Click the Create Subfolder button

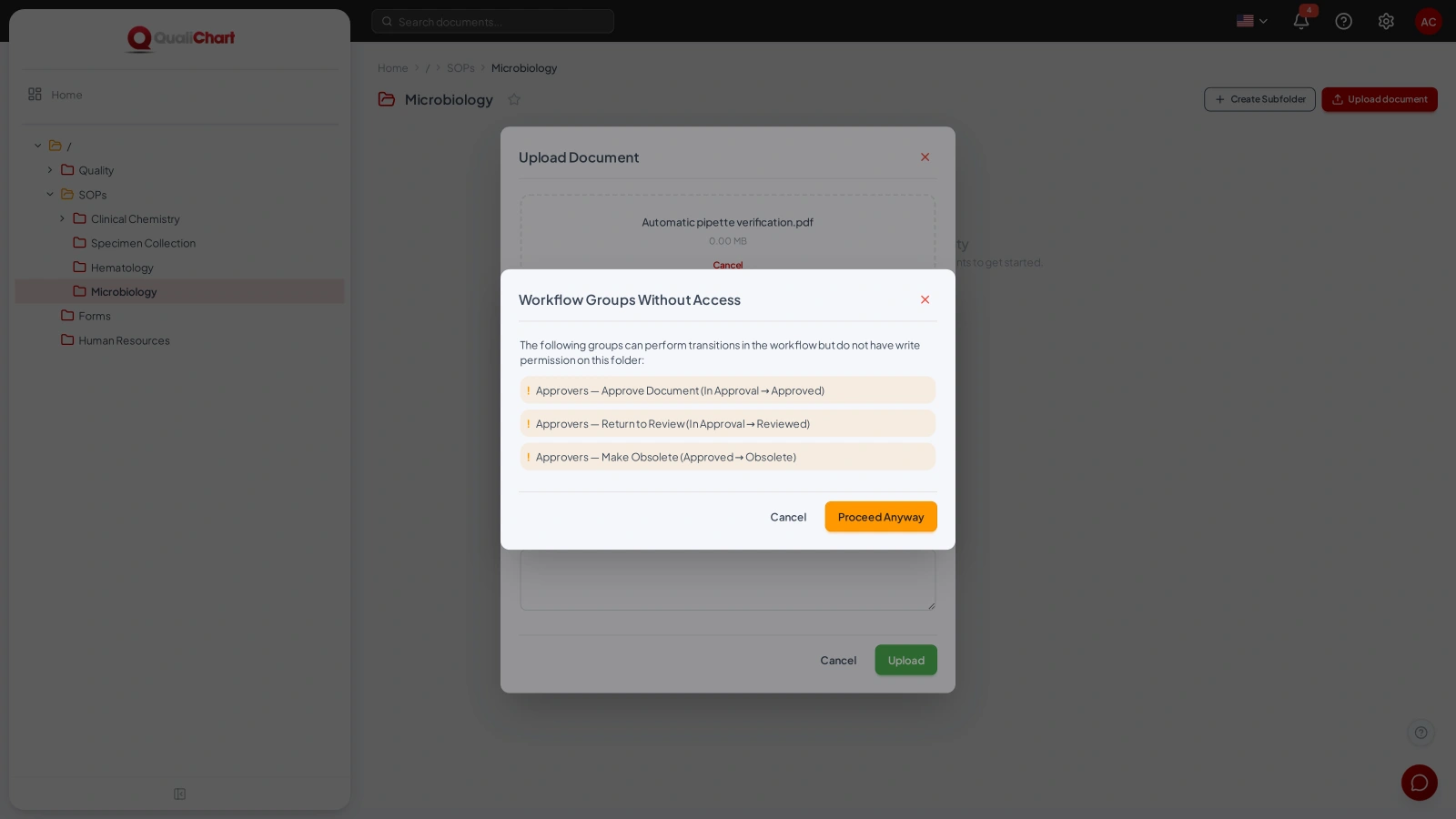click(1259, 99)
